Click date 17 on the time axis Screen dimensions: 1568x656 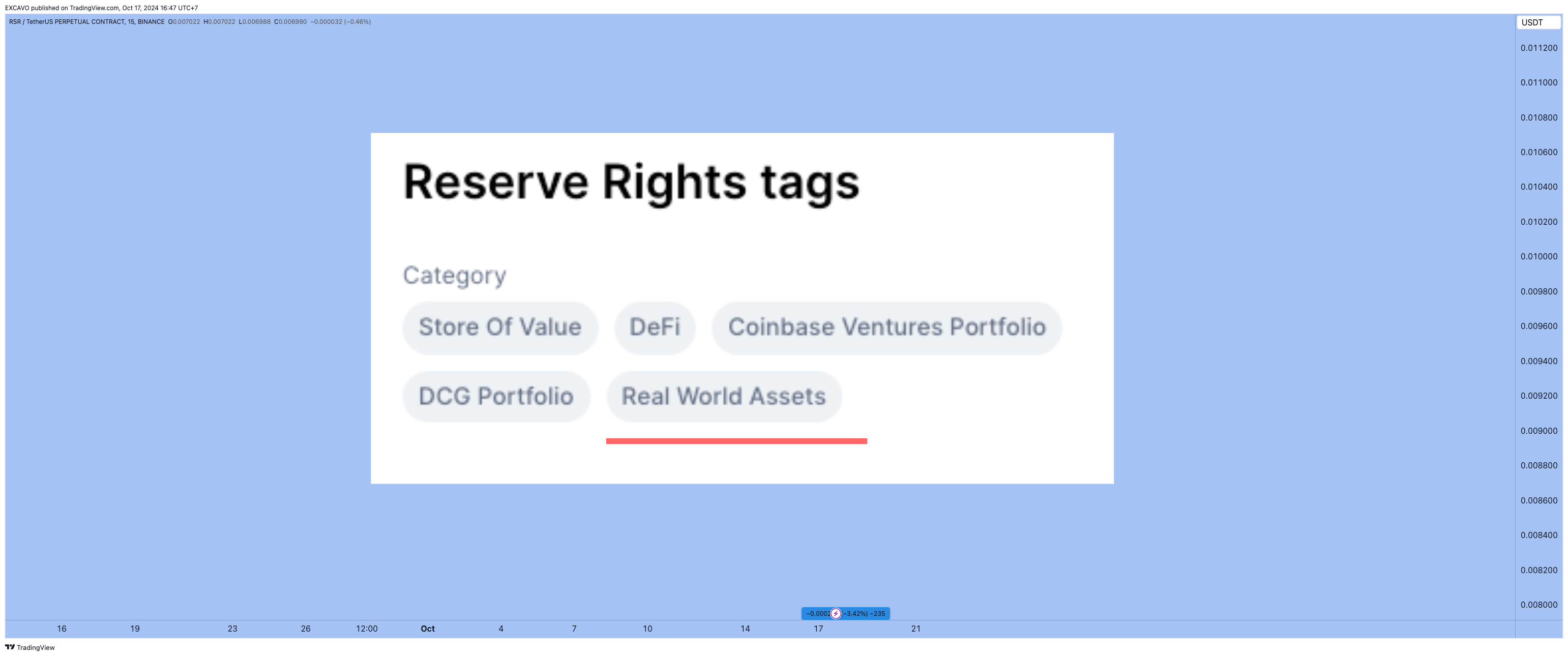tap(818, 629)
